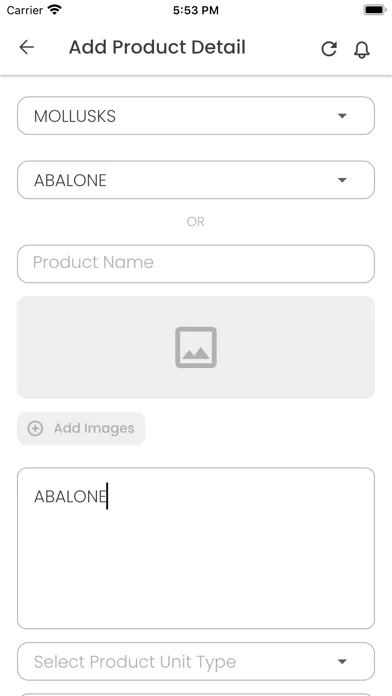The width and height of the screenshot is (392, 696).
Task: Open notifications via the bell icon
Action: (362, 50)
